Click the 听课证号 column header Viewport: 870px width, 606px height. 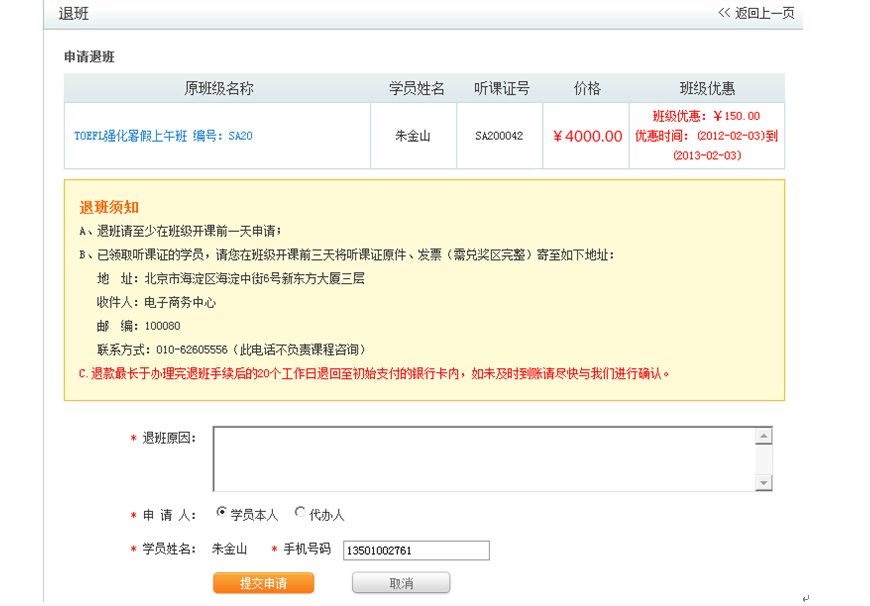(501, 88)
